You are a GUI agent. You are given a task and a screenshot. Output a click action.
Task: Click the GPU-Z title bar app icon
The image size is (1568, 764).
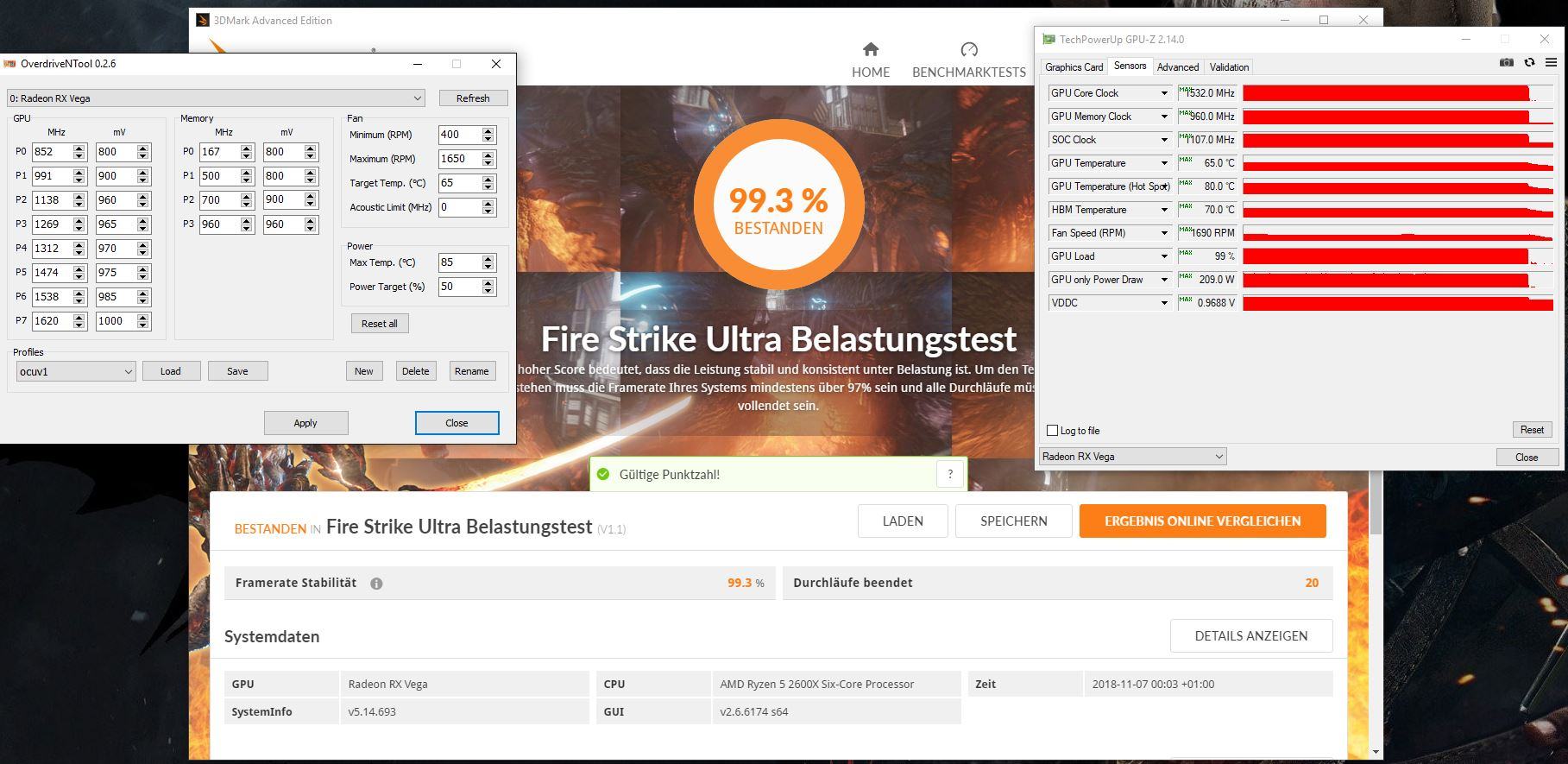pyautogui.click(x=1048, y=40)
